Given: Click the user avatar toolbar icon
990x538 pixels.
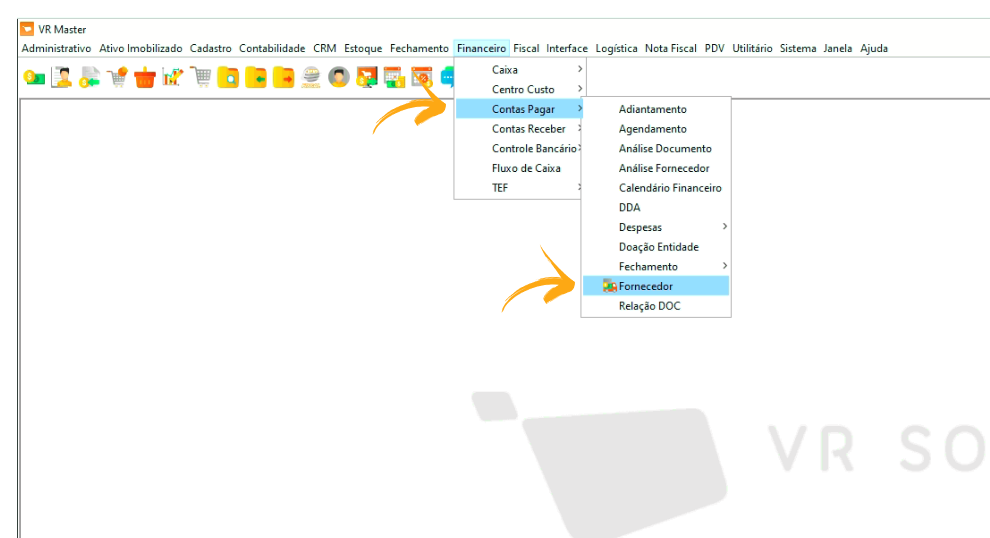Looking at the screenshot, I should pyautogui.click(x=339, y=77).
